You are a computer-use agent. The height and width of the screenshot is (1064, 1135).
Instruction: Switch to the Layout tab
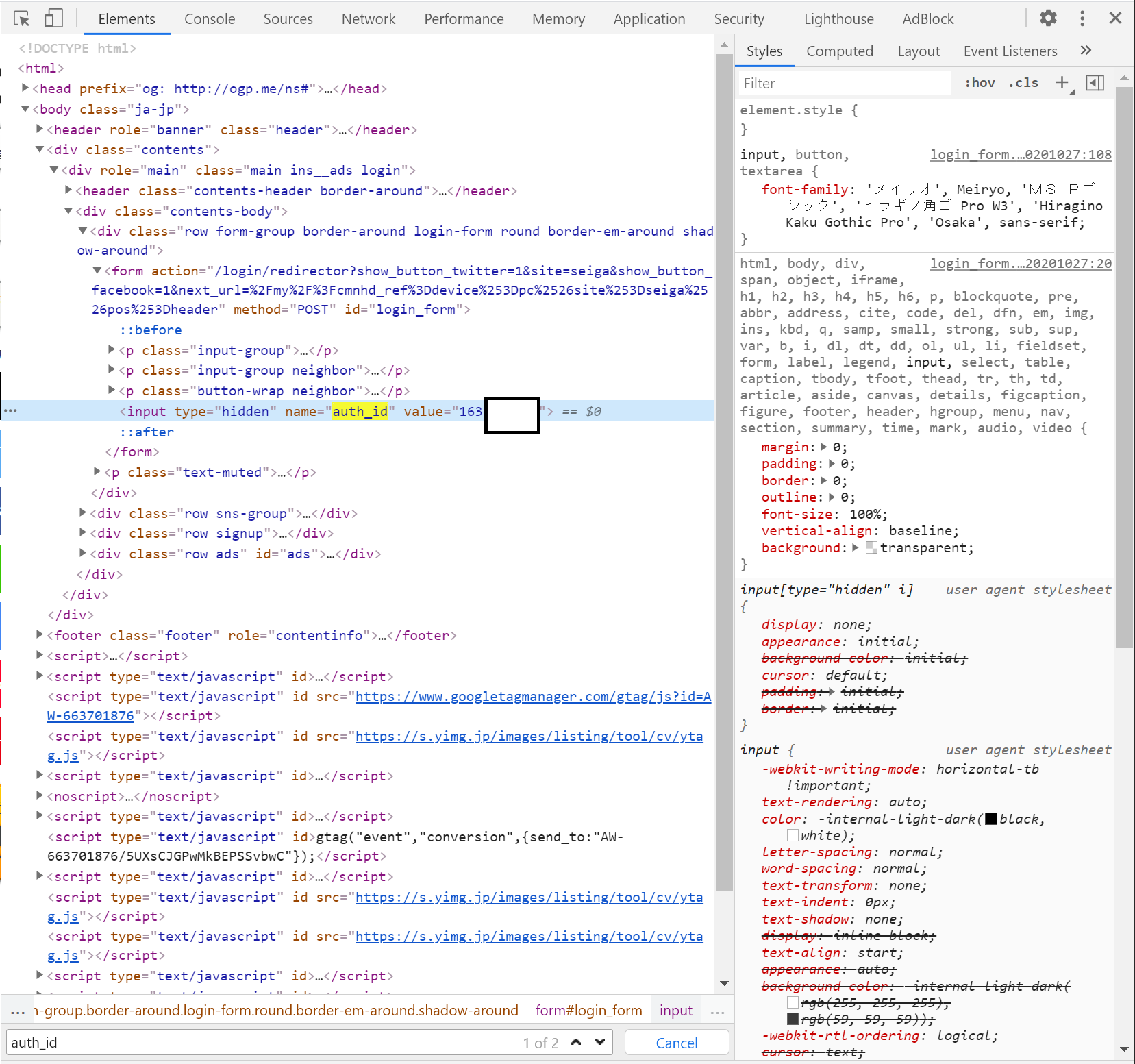click(919, 51)
